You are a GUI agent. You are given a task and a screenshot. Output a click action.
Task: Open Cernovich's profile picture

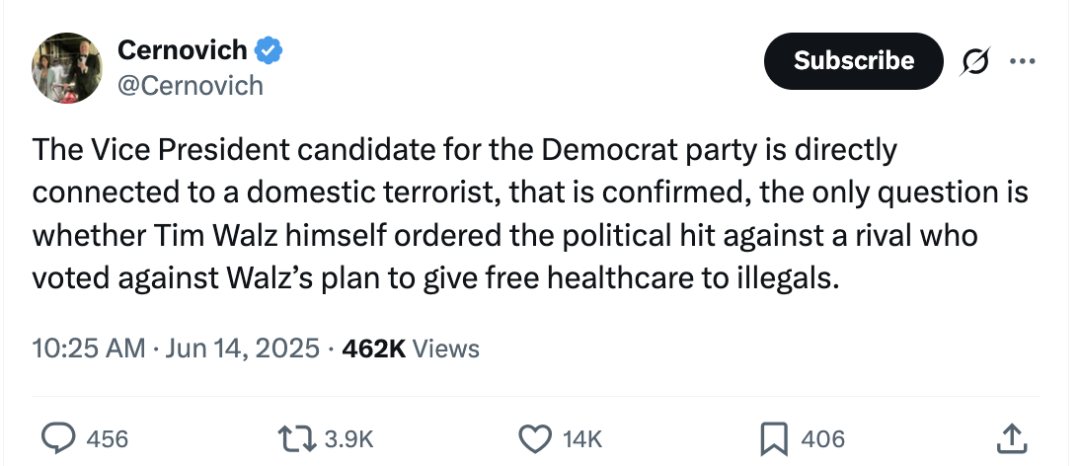(67, 67)
